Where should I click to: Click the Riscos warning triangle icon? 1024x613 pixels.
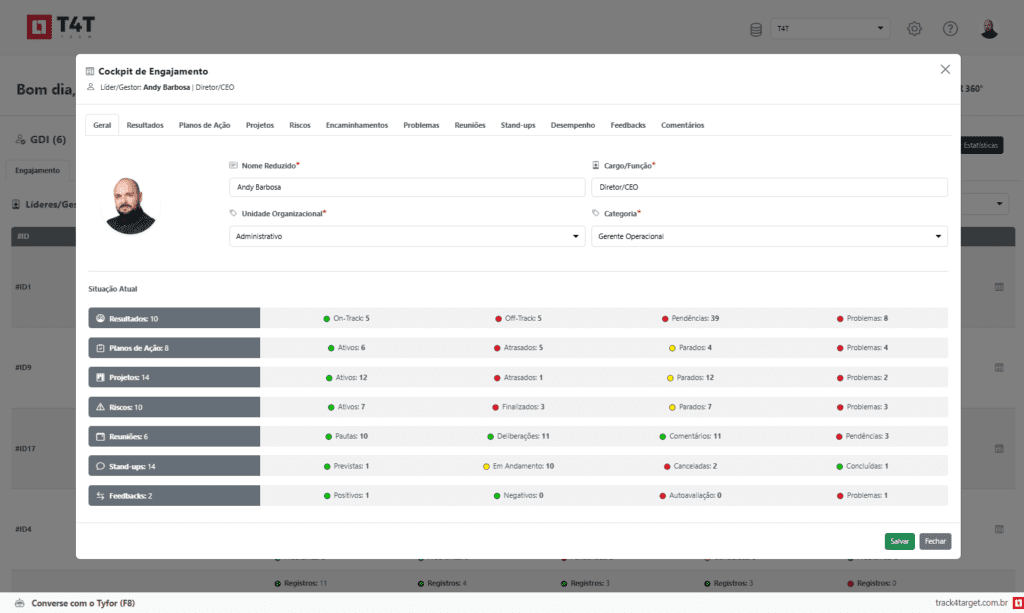pos(100,407)
